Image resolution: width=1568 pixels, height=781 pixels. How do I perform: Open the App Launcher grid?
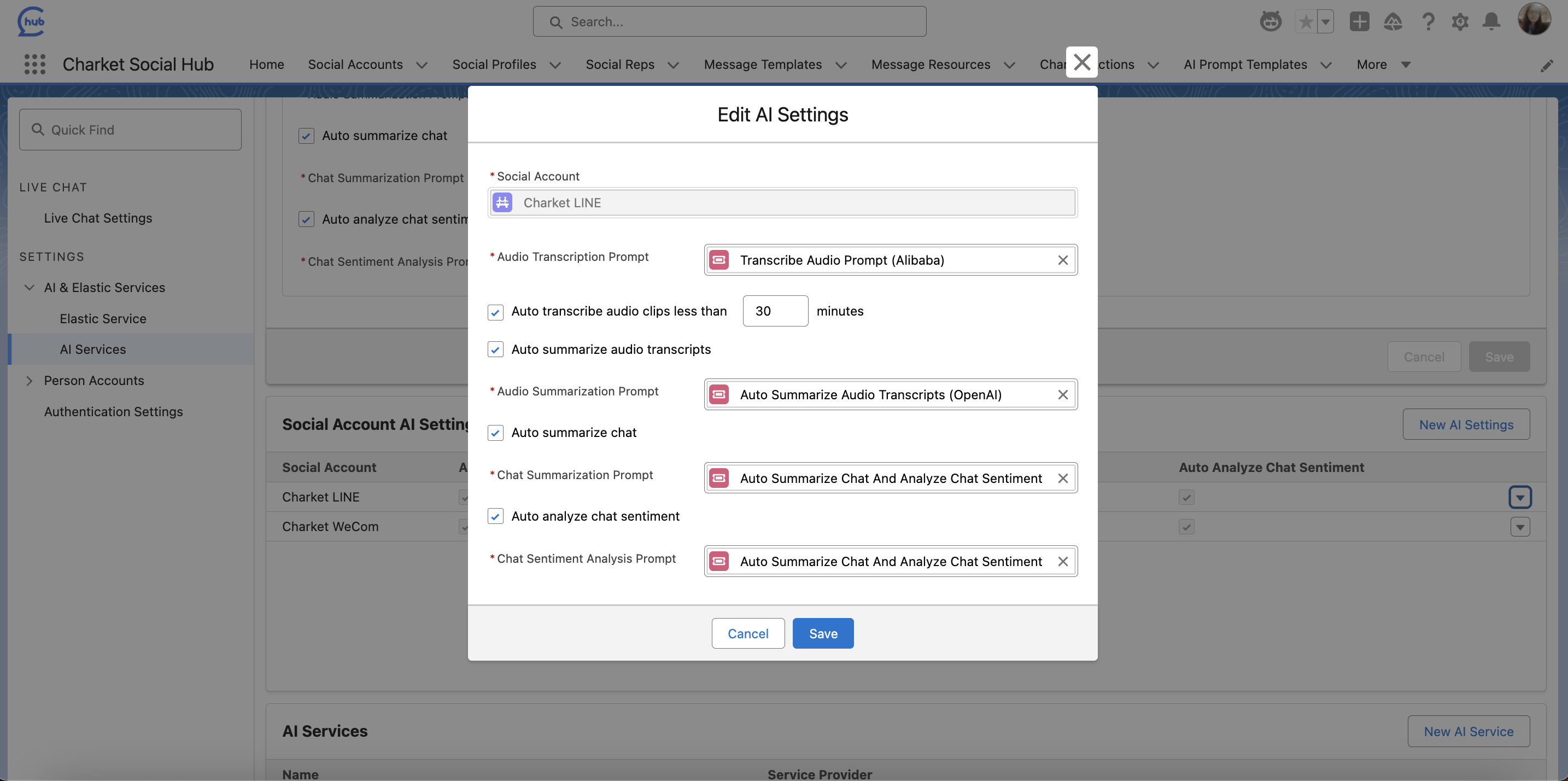(x=34, y=64)
